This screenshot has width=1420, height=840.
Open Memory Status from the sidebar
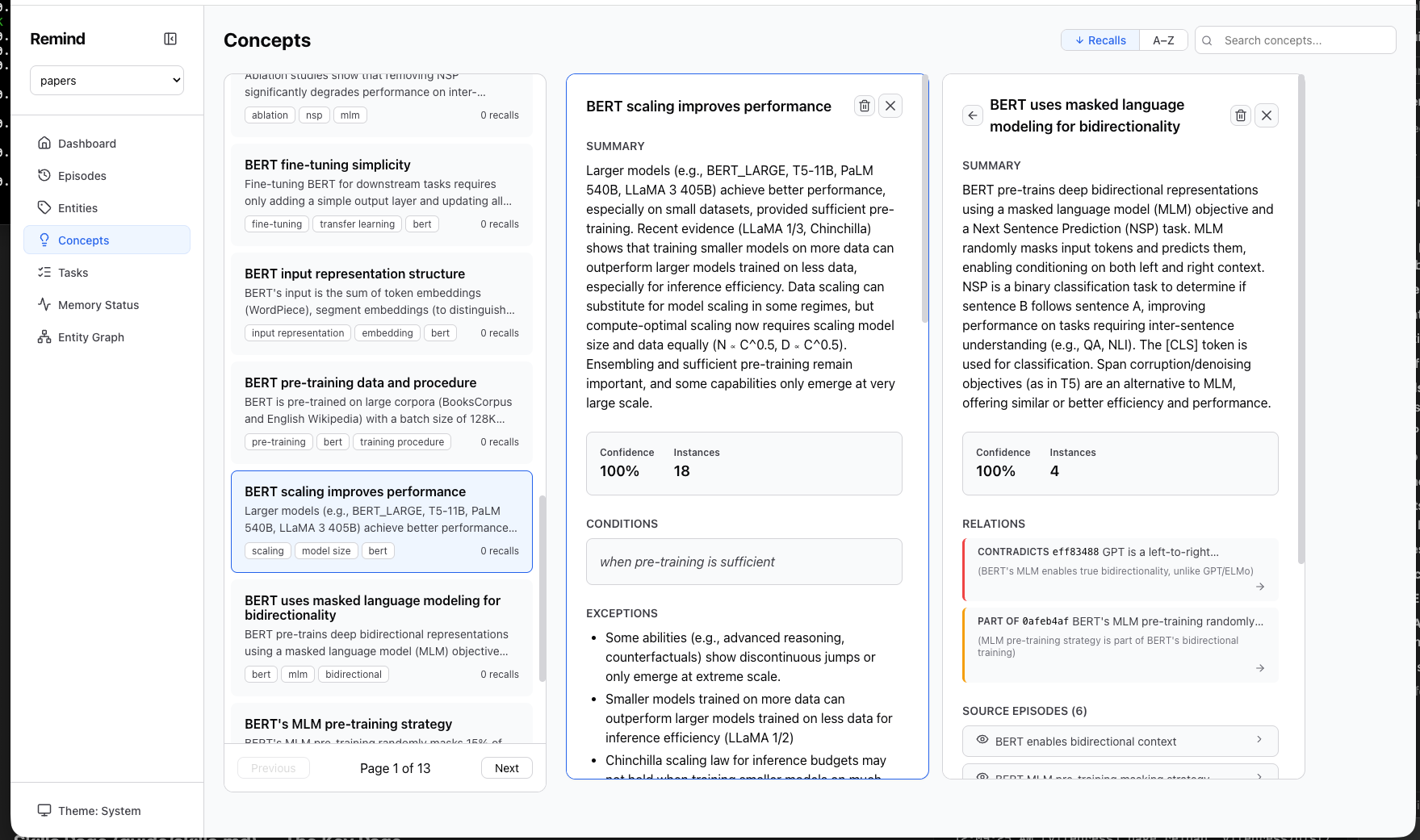(x=98, y=305)
